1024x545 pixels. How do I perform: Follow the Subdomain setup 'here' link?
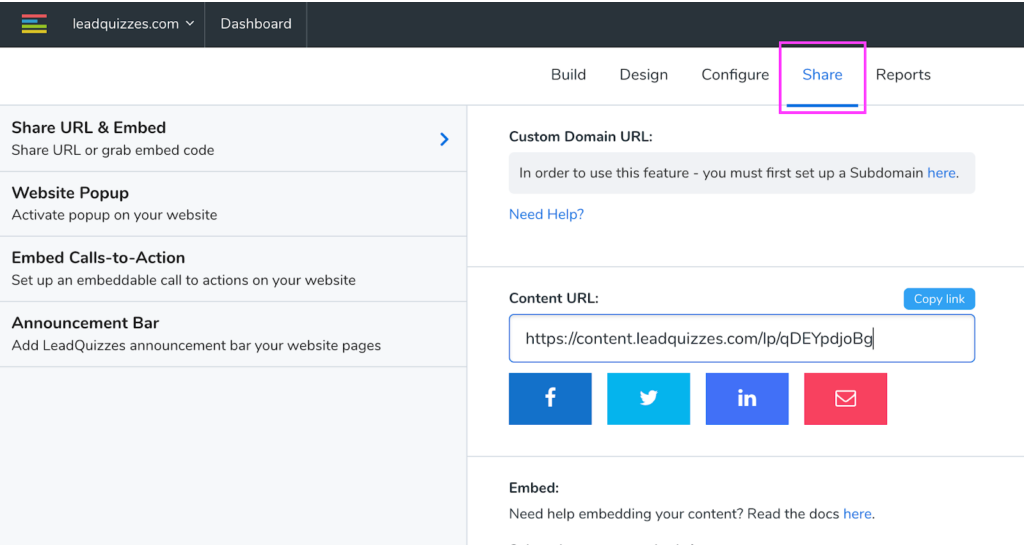pyautogui.click(x=941, y=173)
